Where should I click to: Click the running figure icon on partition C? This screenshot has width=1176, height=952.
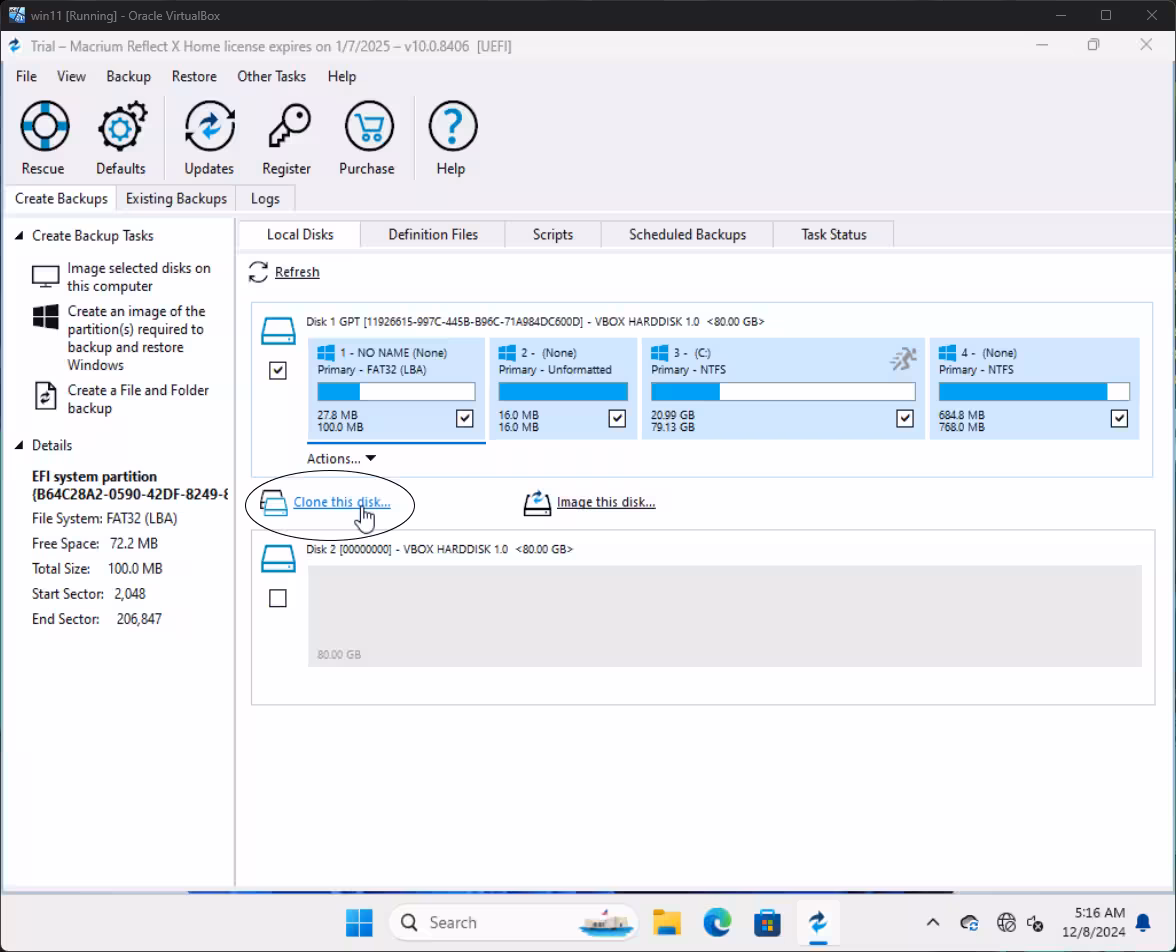[x=903, y=359]
